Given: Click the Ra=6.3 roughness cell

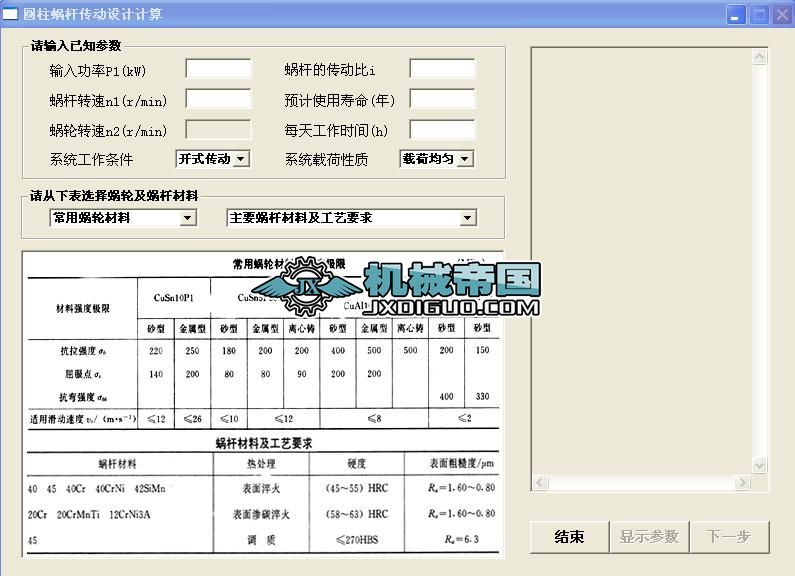Looking at the screenshot, I should click(x=461, y=539).
